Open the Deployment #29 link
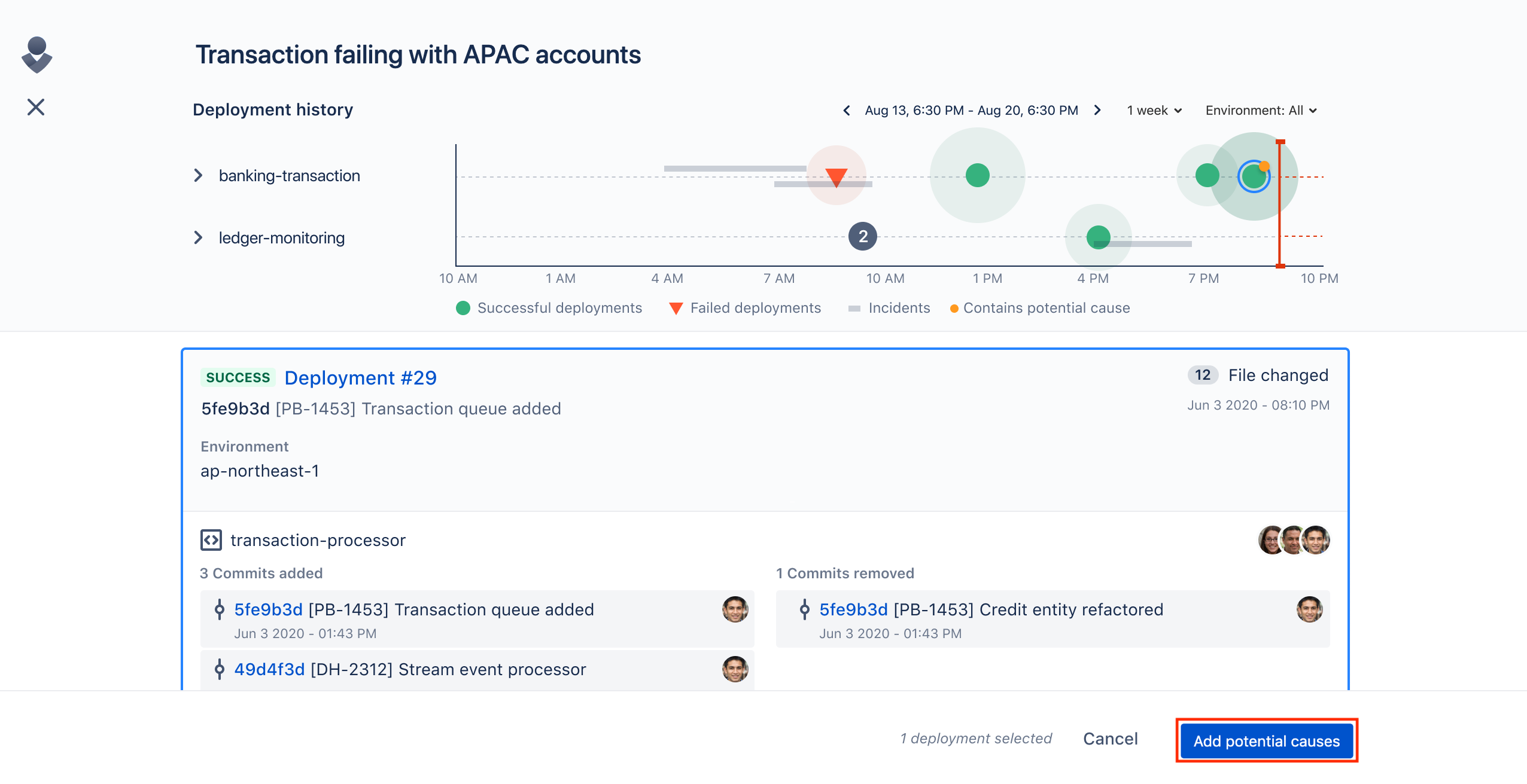 point(361,378)
